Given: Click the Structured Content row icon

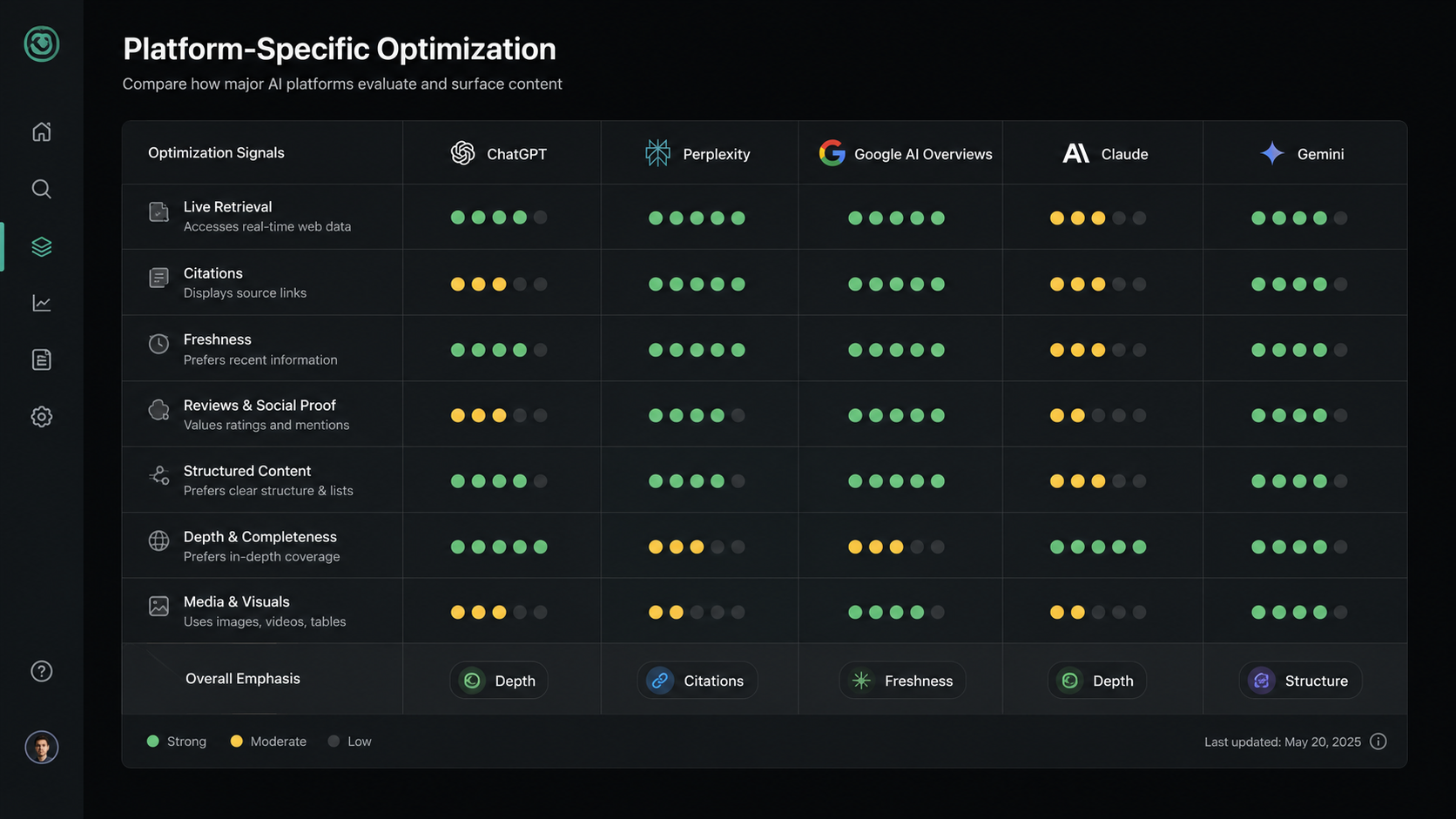Looking at the screenshot, I should (x=158, y=475).
